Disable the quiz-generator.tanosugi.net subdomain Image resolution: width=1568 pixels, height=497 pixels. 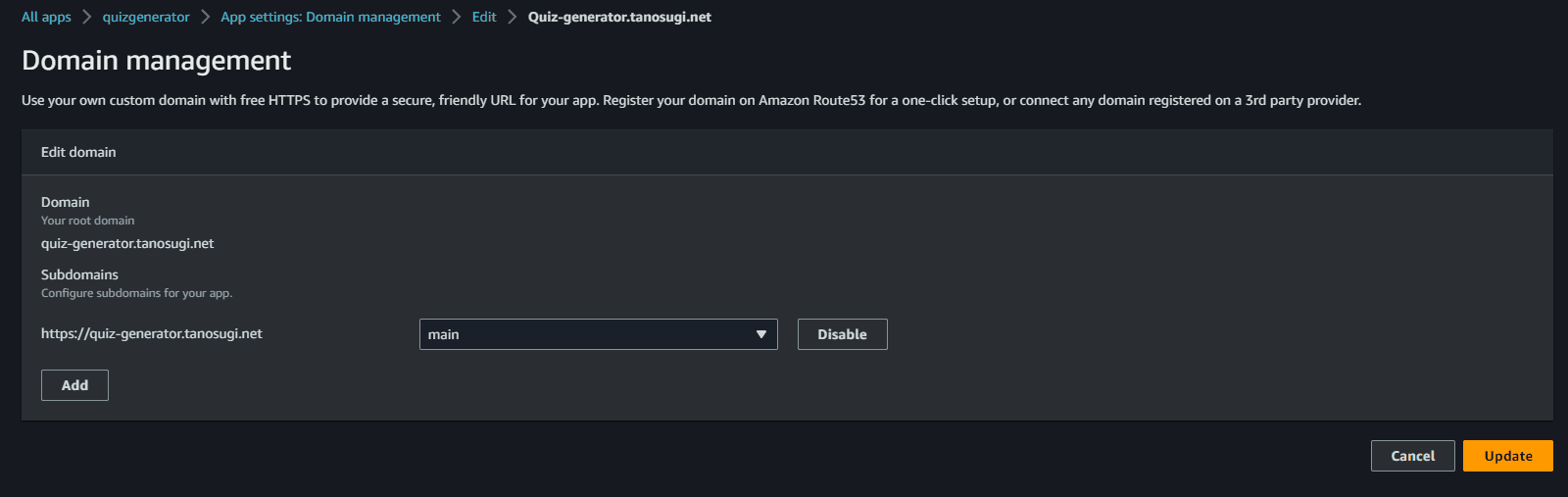tap(842, 334)
